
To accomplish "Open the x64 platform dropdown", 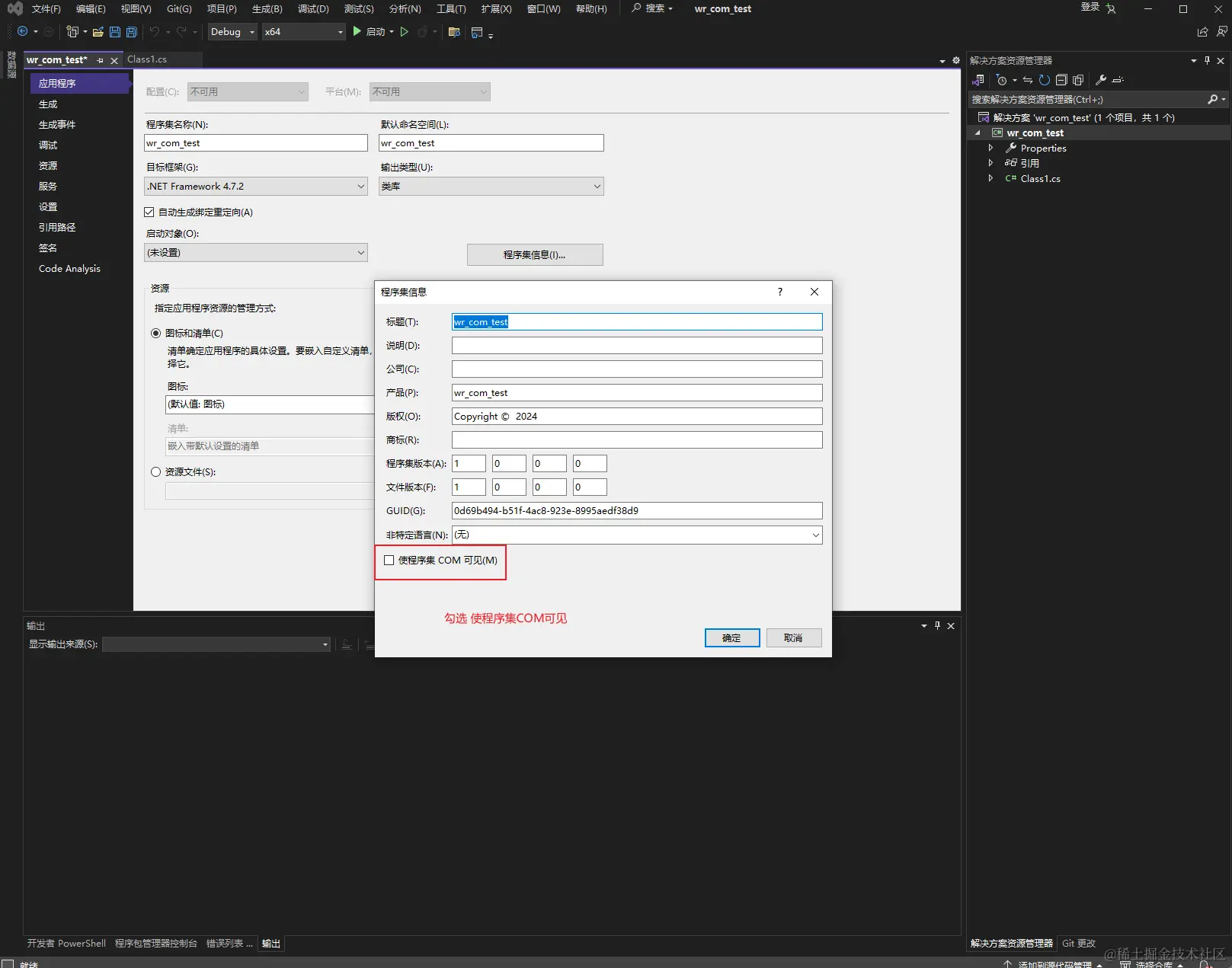I will tap(303, 32).
